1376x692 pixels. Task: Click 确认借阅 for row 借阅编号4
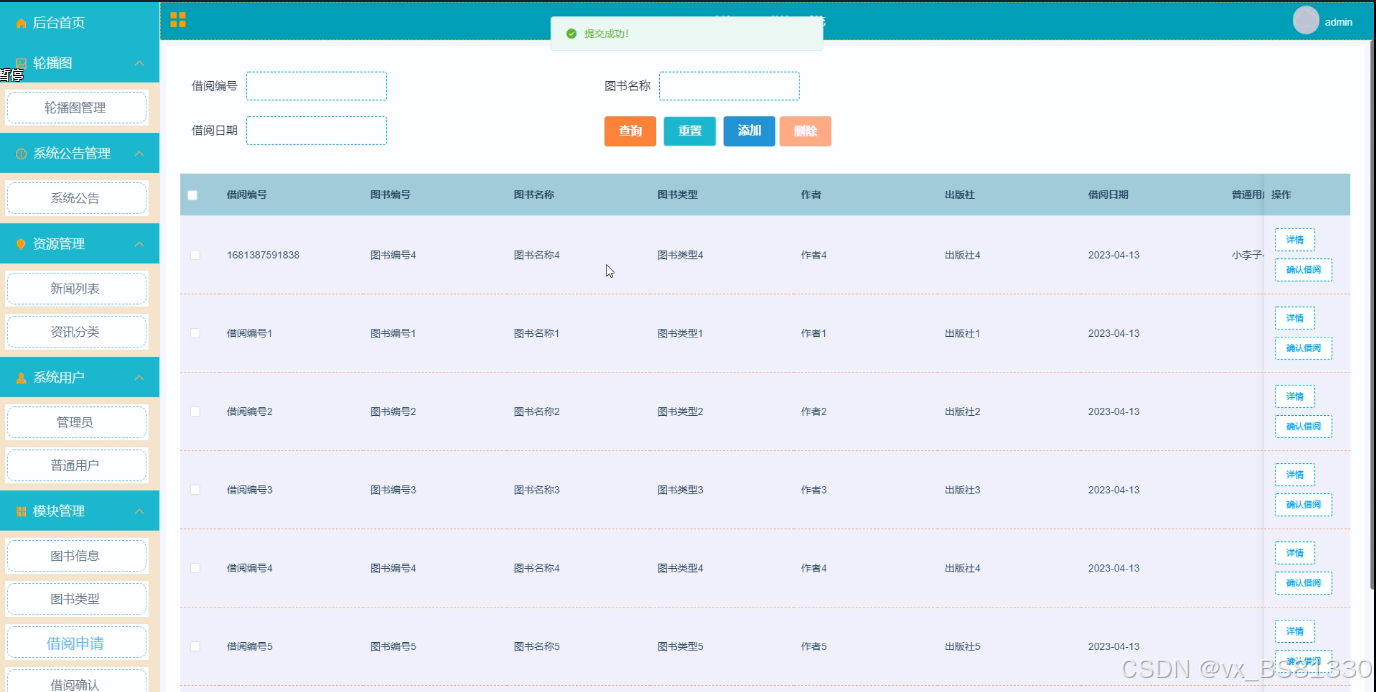coord(1303,583)
